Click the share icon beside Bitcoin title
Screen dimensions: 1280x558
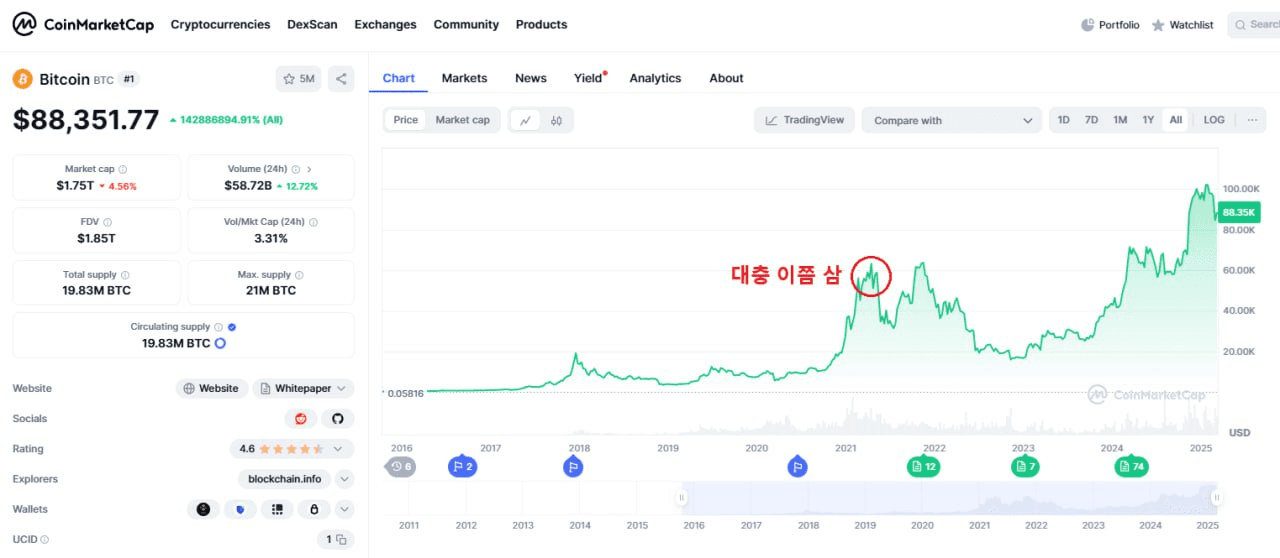[341, 79]
